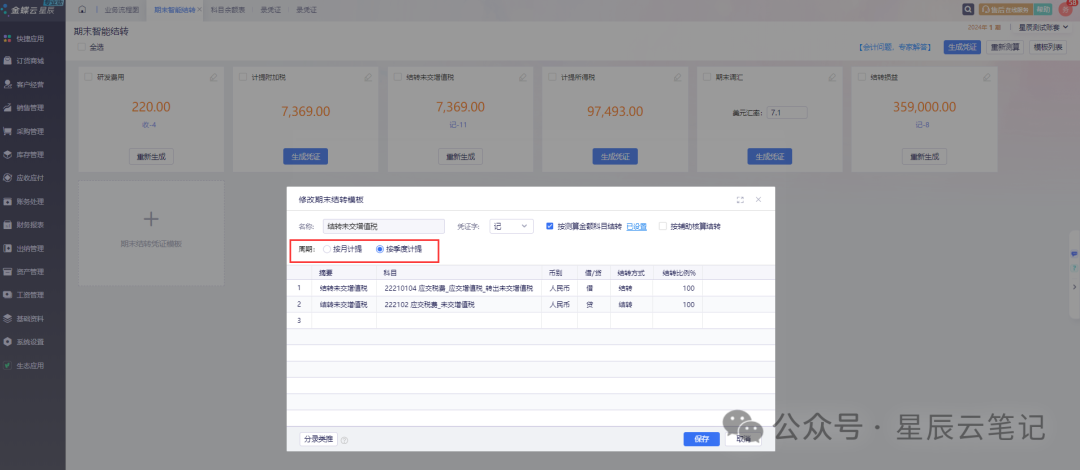Open the 星辰测试账套 account dropdown
This screenshot has width=1080, height=470.
coord(1044,27)
